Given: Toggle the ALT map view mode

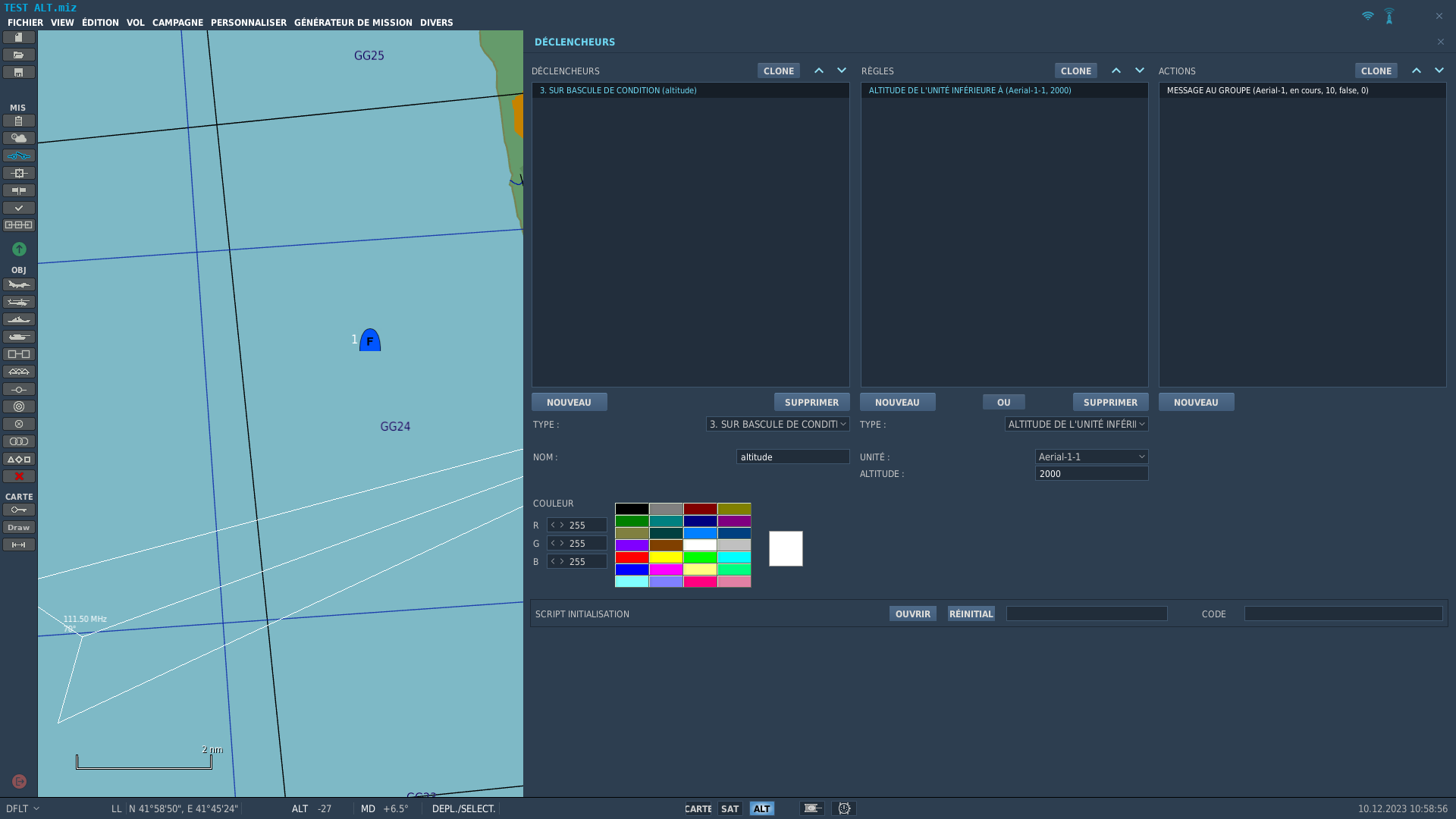Looking at the screenshot, I should pyautogui.click(x=762, y=808).
